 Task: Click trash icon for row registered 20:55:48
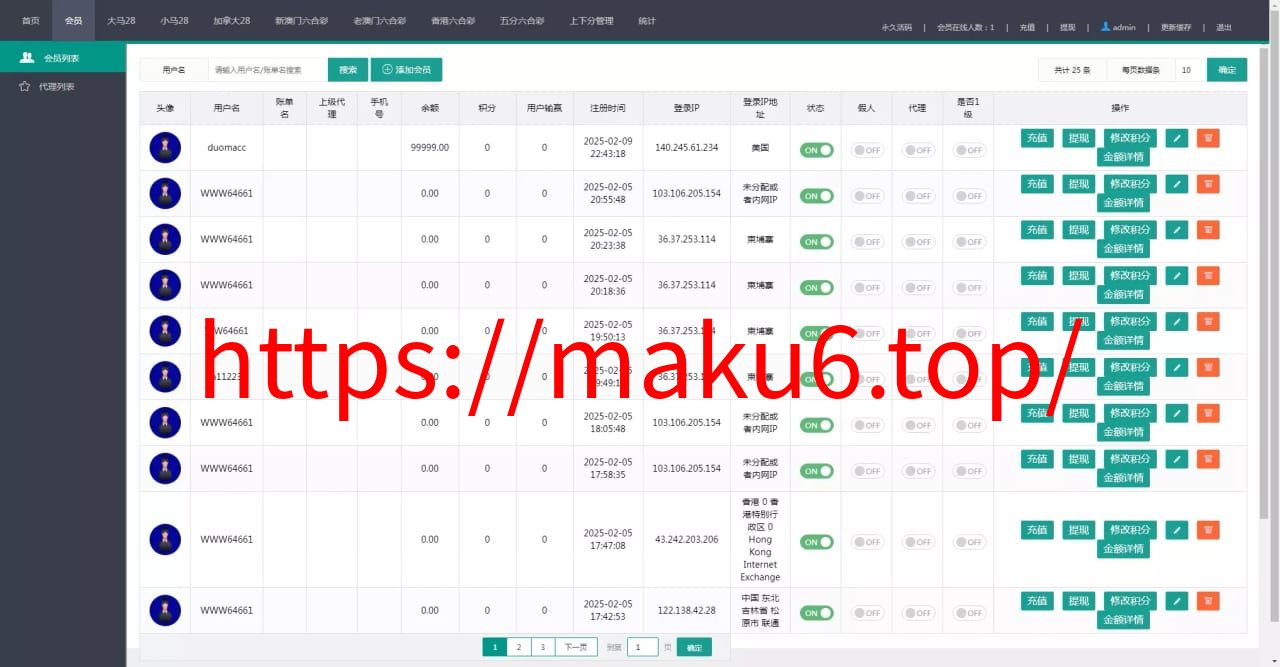coord(1208,184)
